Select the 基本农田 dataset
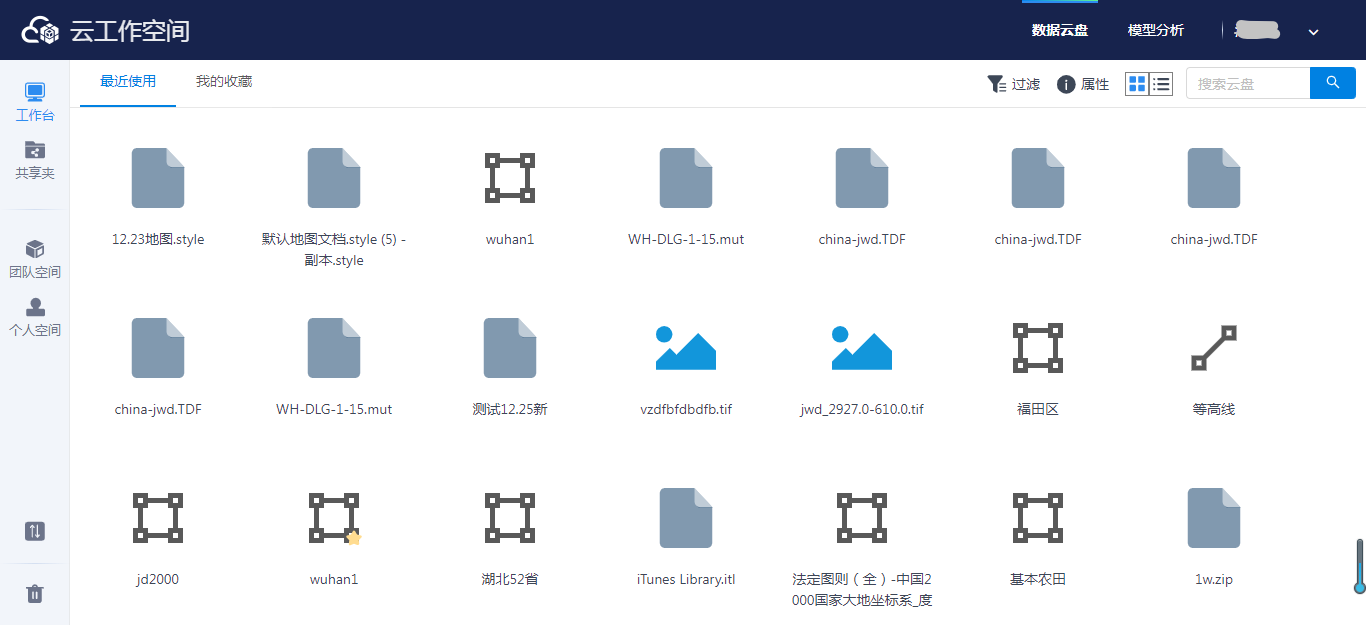The image size is (1366, 625). pos(1038,518)
